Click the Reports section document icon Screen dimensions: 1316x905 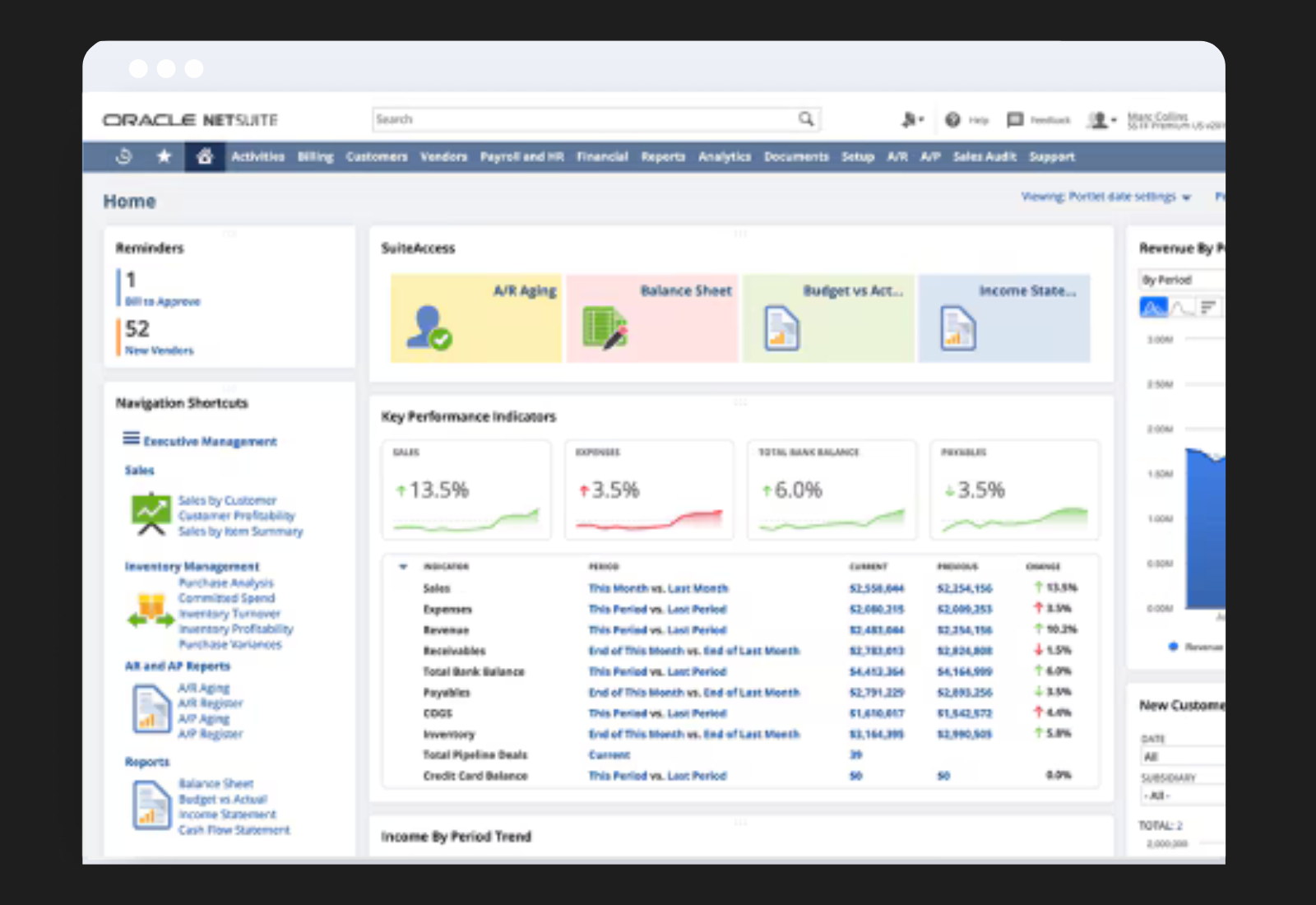[151, 805]
